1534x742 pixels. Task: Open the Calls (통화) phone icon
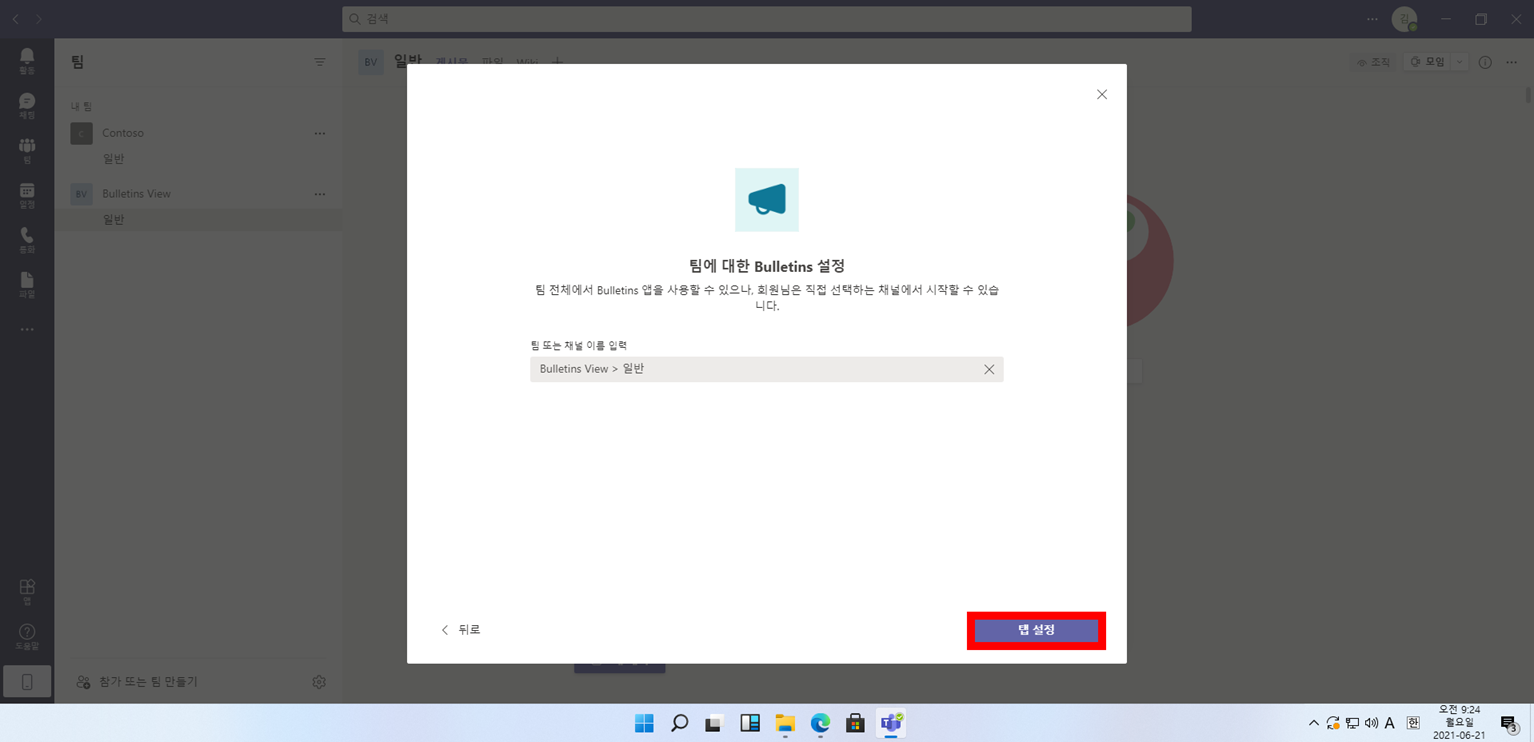(27, 240)
